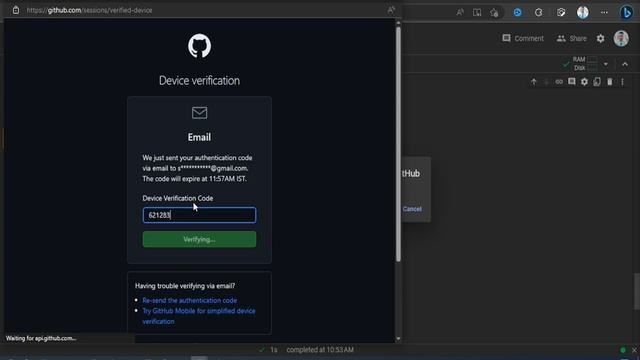Open the browser essentials icon in the Edge toolbar
The height and width of the screenshot is (360, 640).
pos(561,12)
